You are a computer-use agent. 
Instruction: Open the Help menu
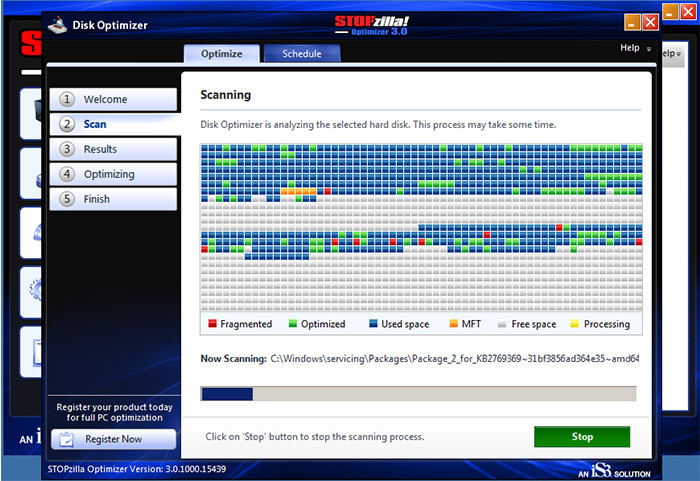(x=629, y=48)
